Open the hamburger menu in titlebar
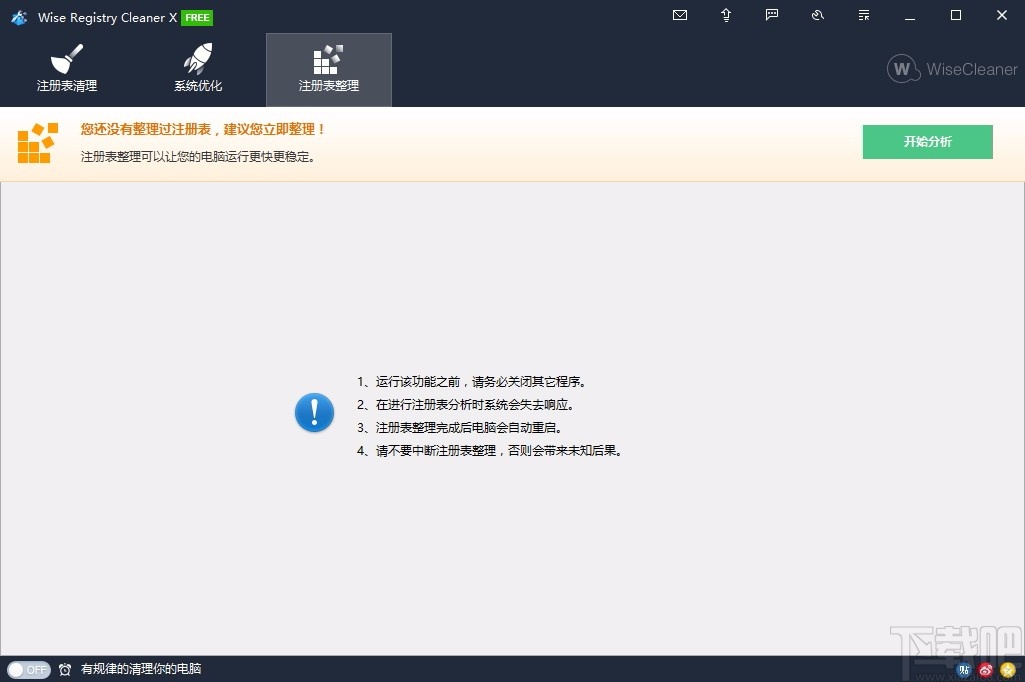1025x682 pixels. (863, 15)
